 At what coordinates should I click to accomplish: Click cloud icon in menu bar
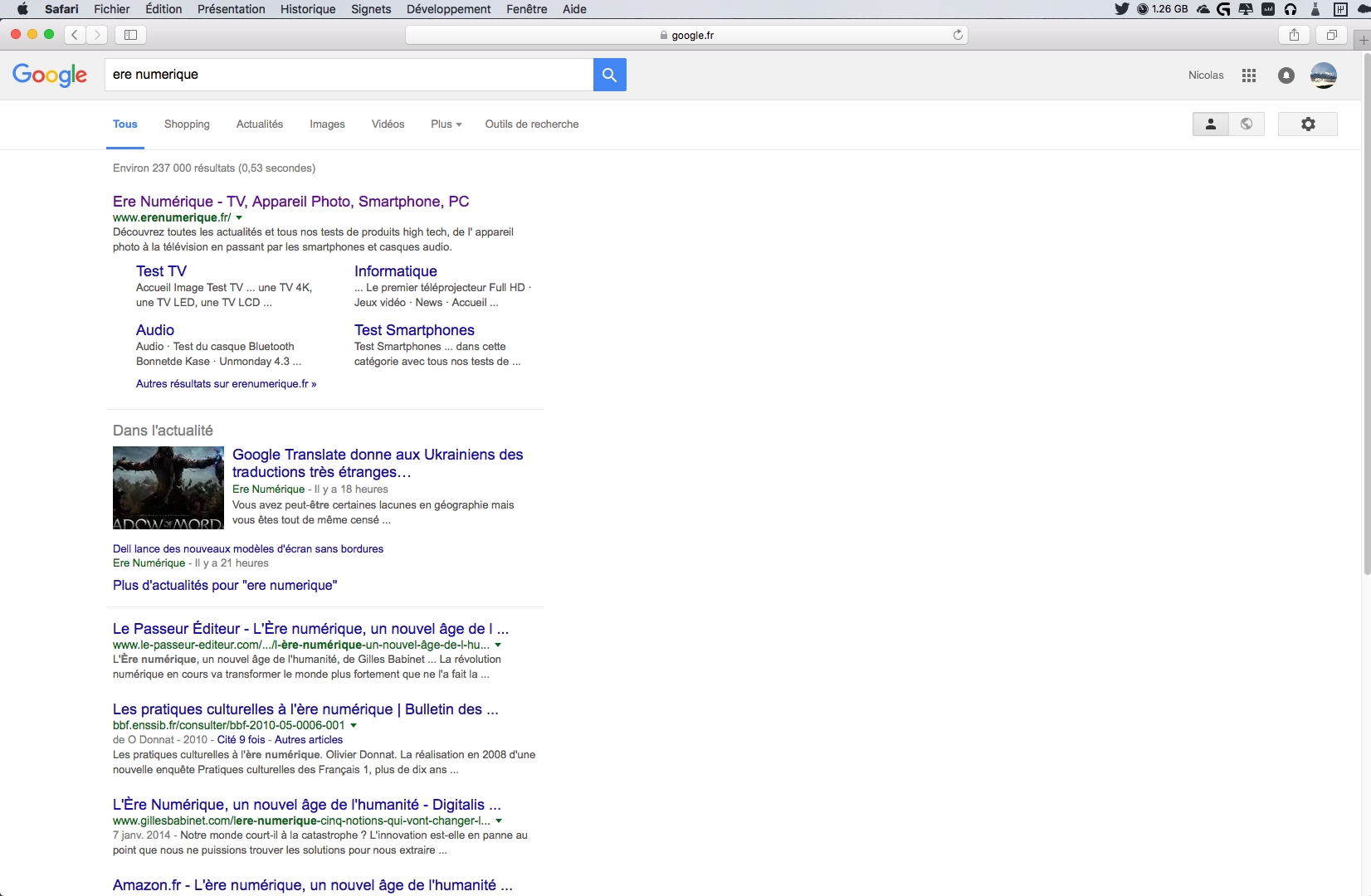coord(1203,9)
